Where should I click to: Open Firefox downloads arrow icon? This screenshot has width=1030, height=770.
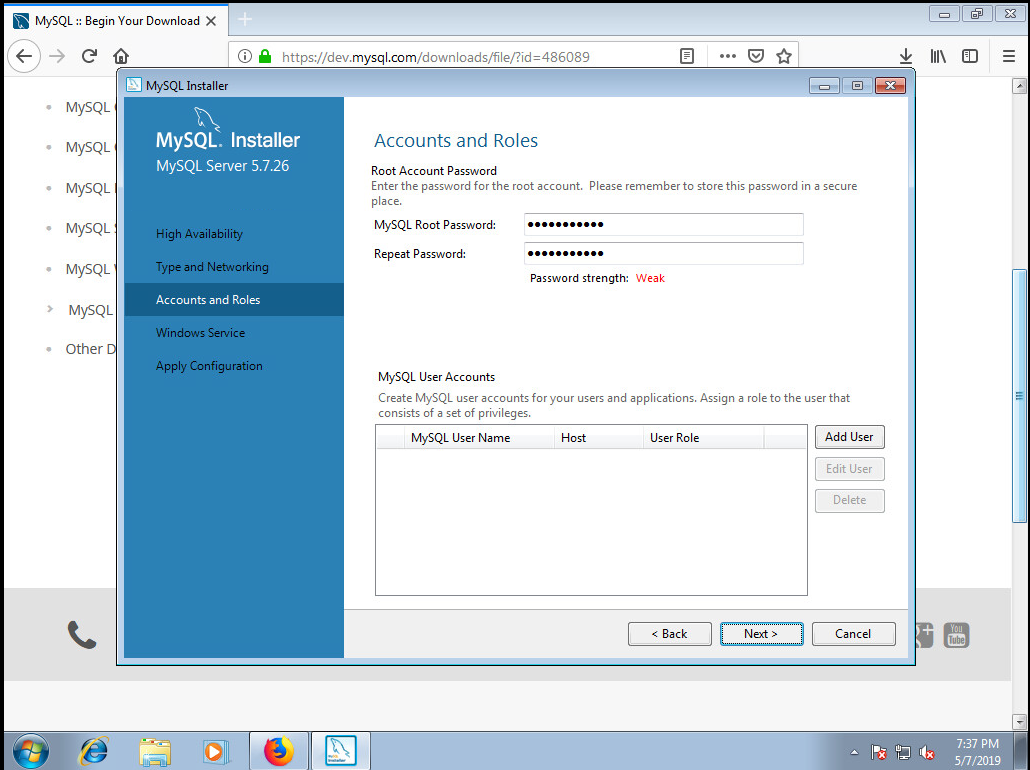(x=906, y=57)
